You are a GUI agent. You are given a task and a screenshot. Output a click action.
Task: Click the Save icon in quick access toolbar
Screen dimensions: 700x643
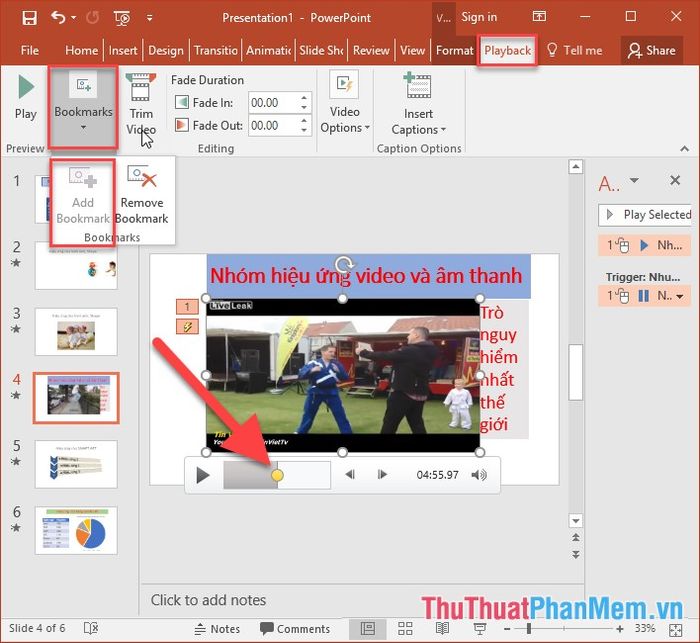(x=29, y=18)
